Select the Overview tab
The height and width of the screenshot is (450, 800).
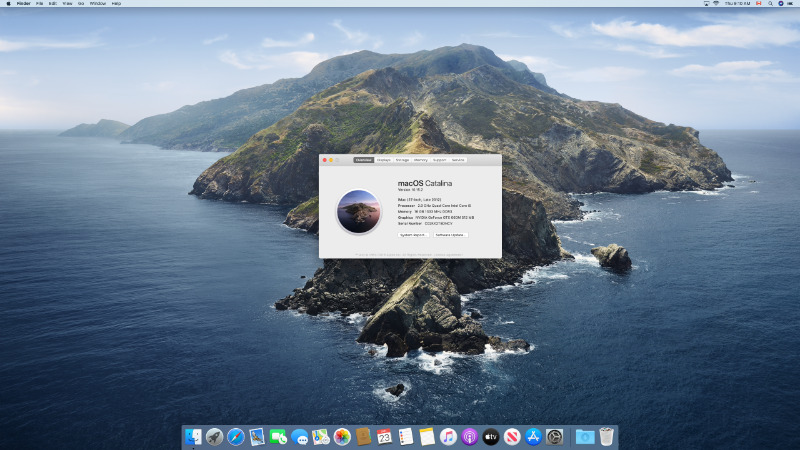(363, 160)
